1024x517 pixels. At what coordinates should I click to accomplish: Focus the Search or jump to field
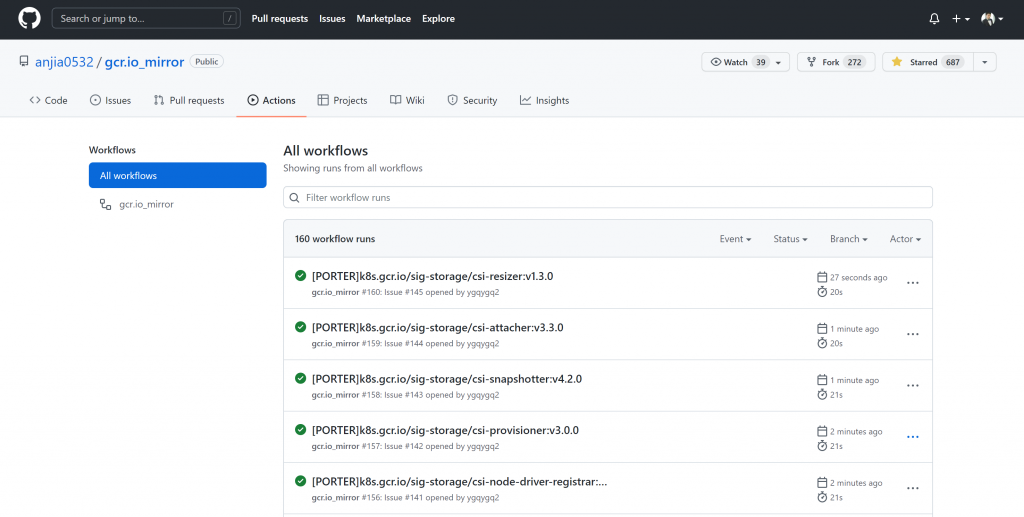click(x=146, y=18)
